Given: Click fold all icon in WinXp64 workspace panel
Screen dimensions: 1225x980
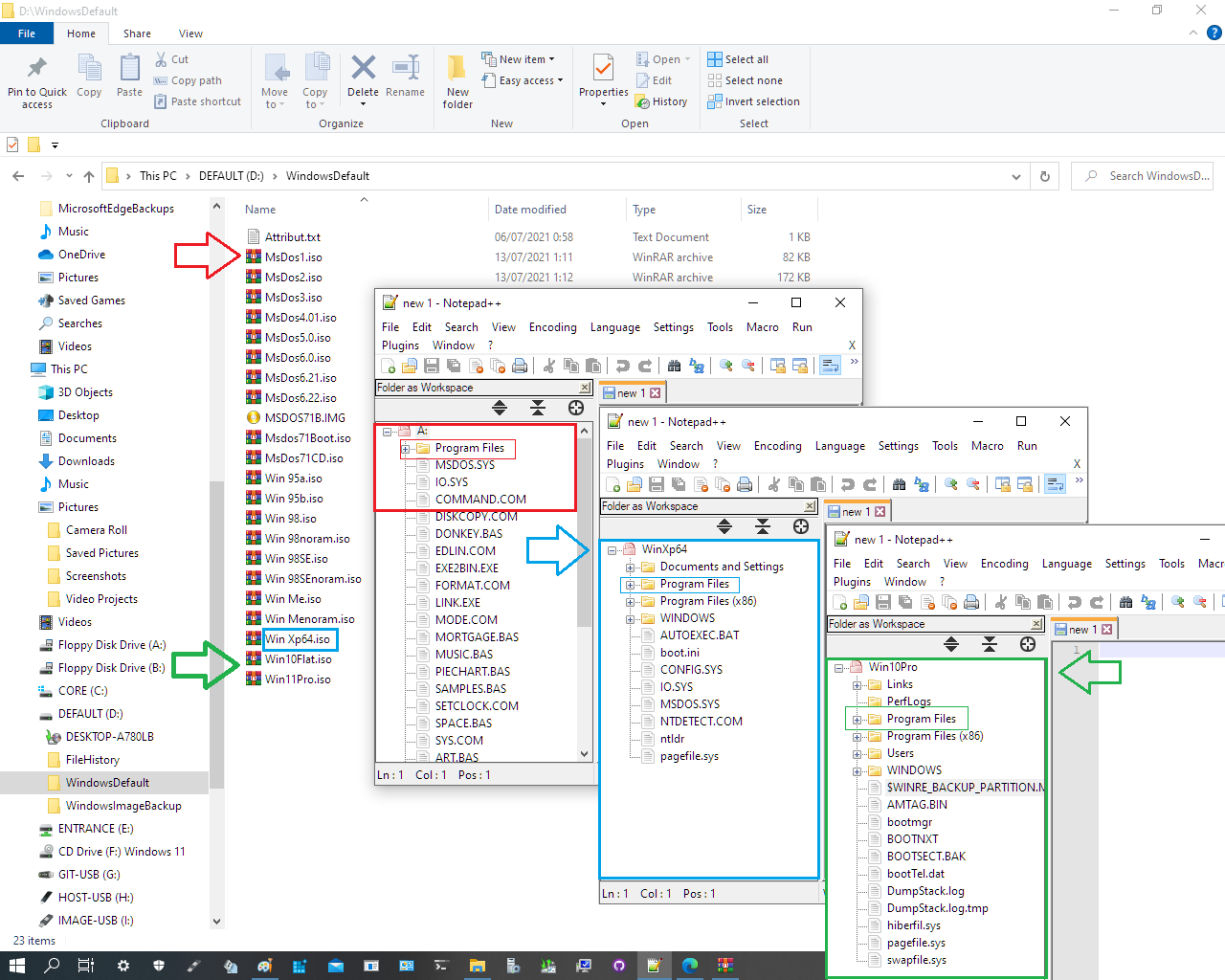Looking at the screenshot, I should (x=763, y=526).
